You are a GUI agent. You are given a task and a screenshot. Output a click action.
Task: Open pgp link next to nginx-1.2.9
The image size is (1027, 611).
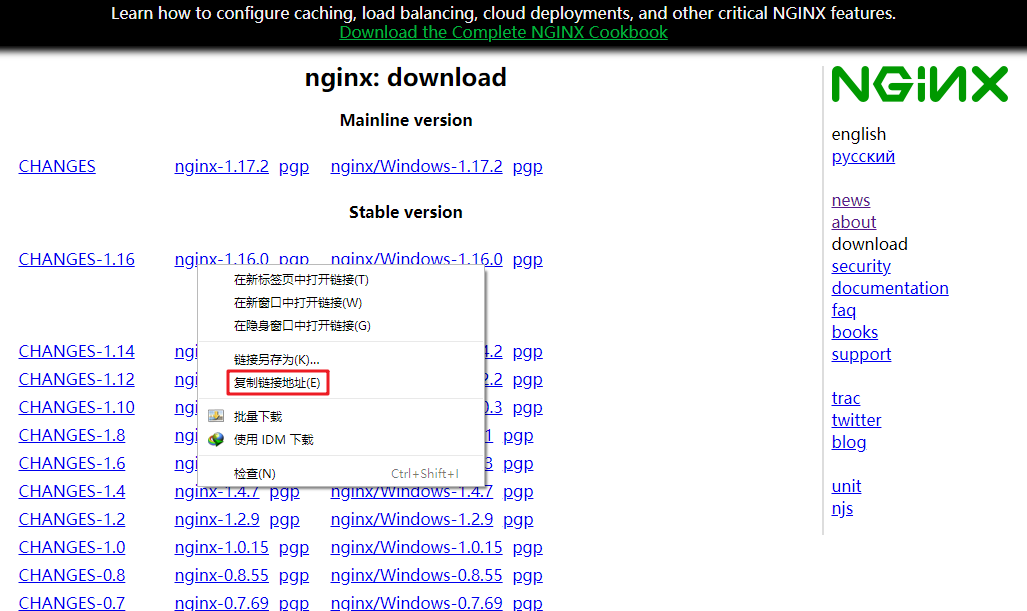tap(284, 519)
